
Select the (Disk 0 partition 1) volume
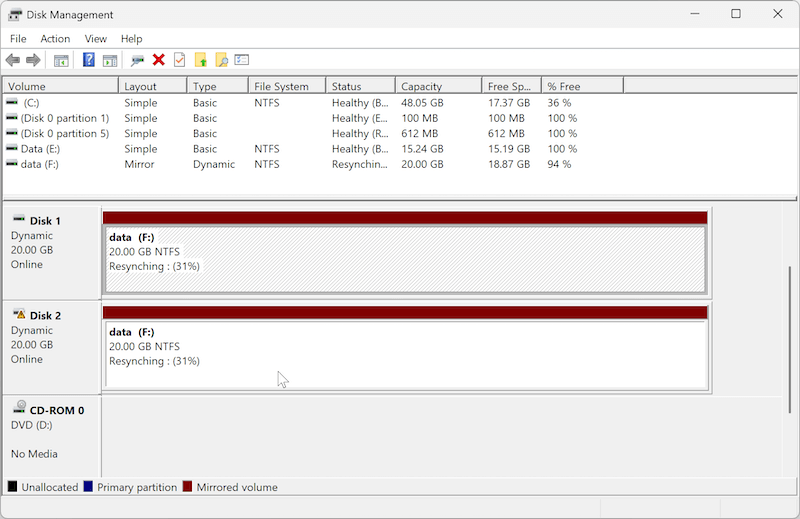(313, 118)
